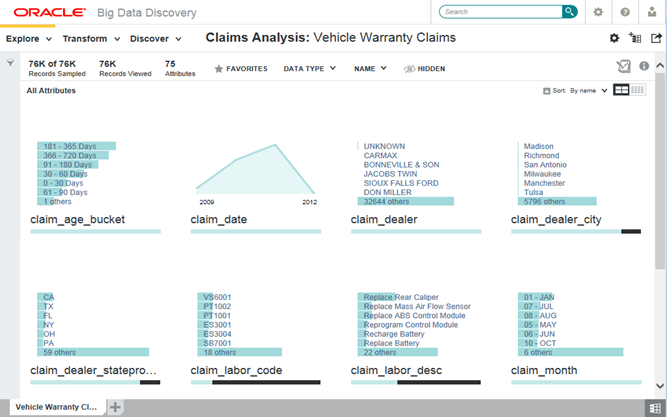Open the user profile icon
667x417 pixels.
coord(652,12)
